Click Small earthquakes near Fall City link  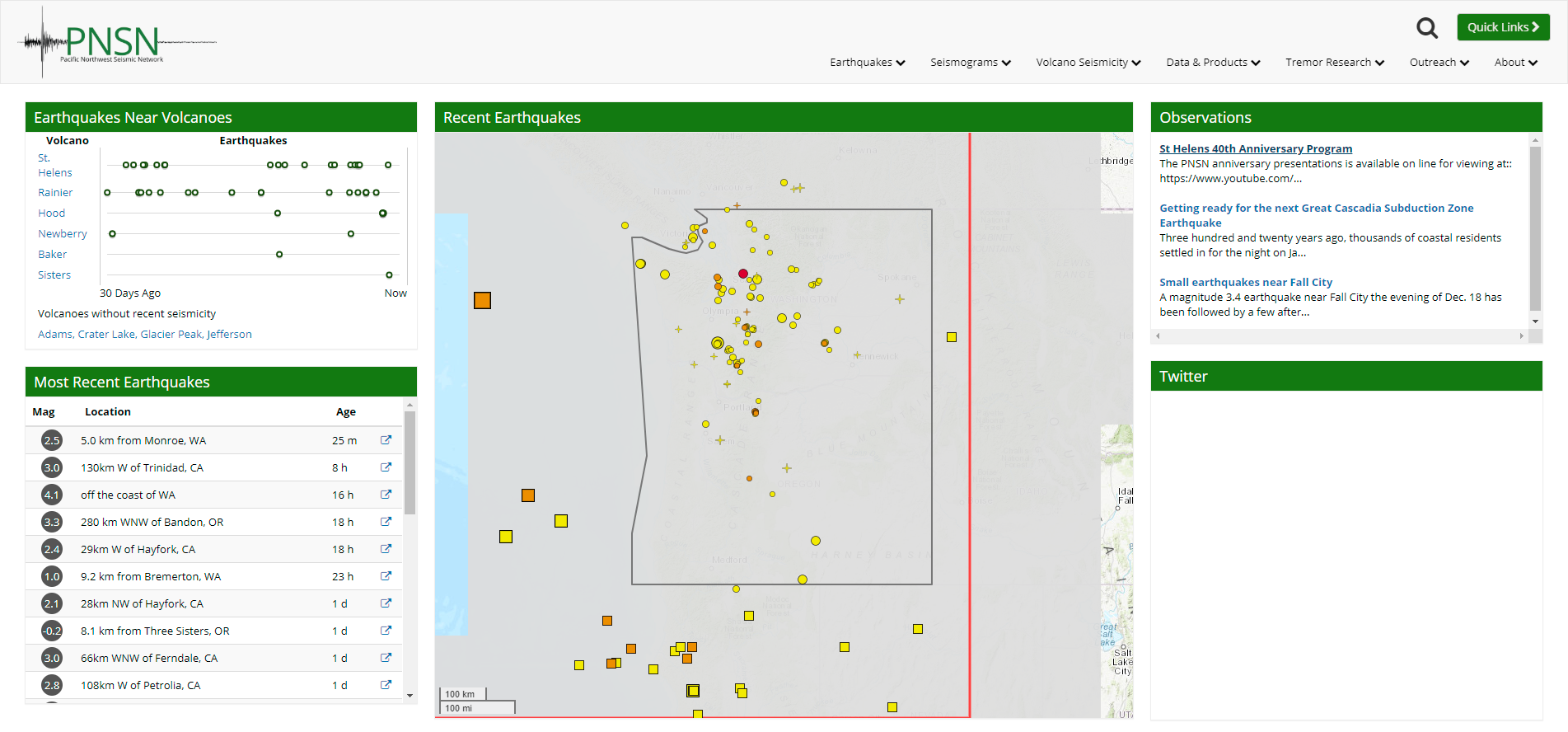point(1245,282)
